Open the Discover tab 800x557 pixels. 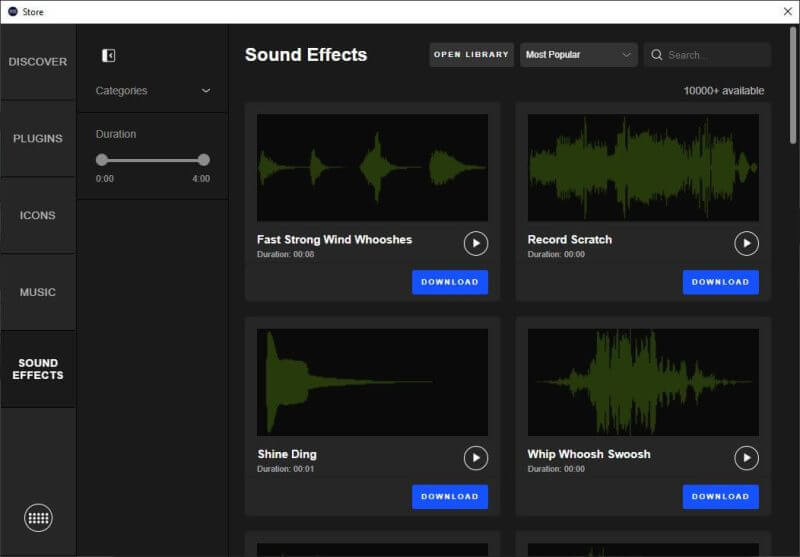point(38,62)
